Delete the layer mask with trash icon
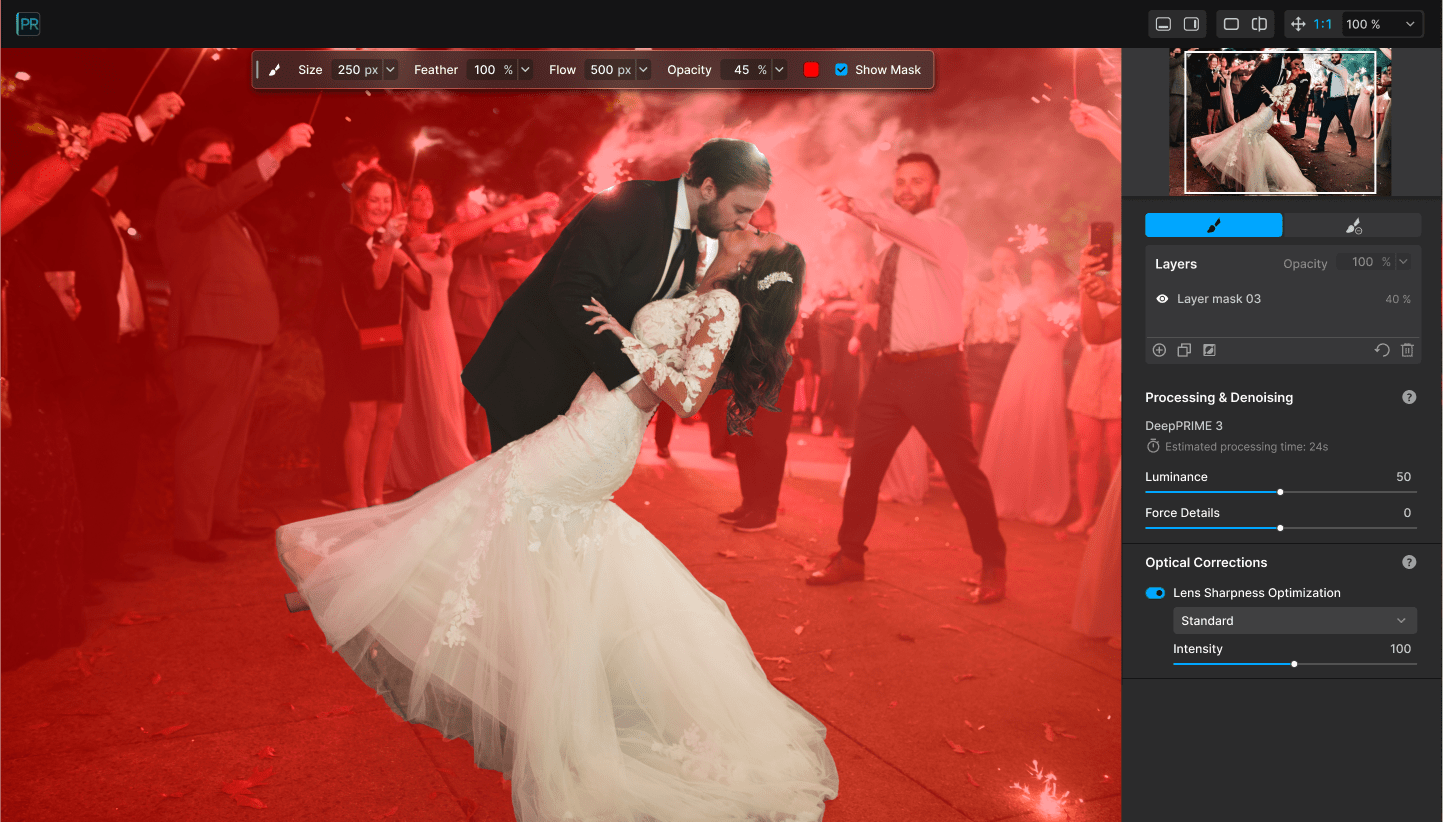The width and height of the screenshot is (1443, 822). (1407, 350)
